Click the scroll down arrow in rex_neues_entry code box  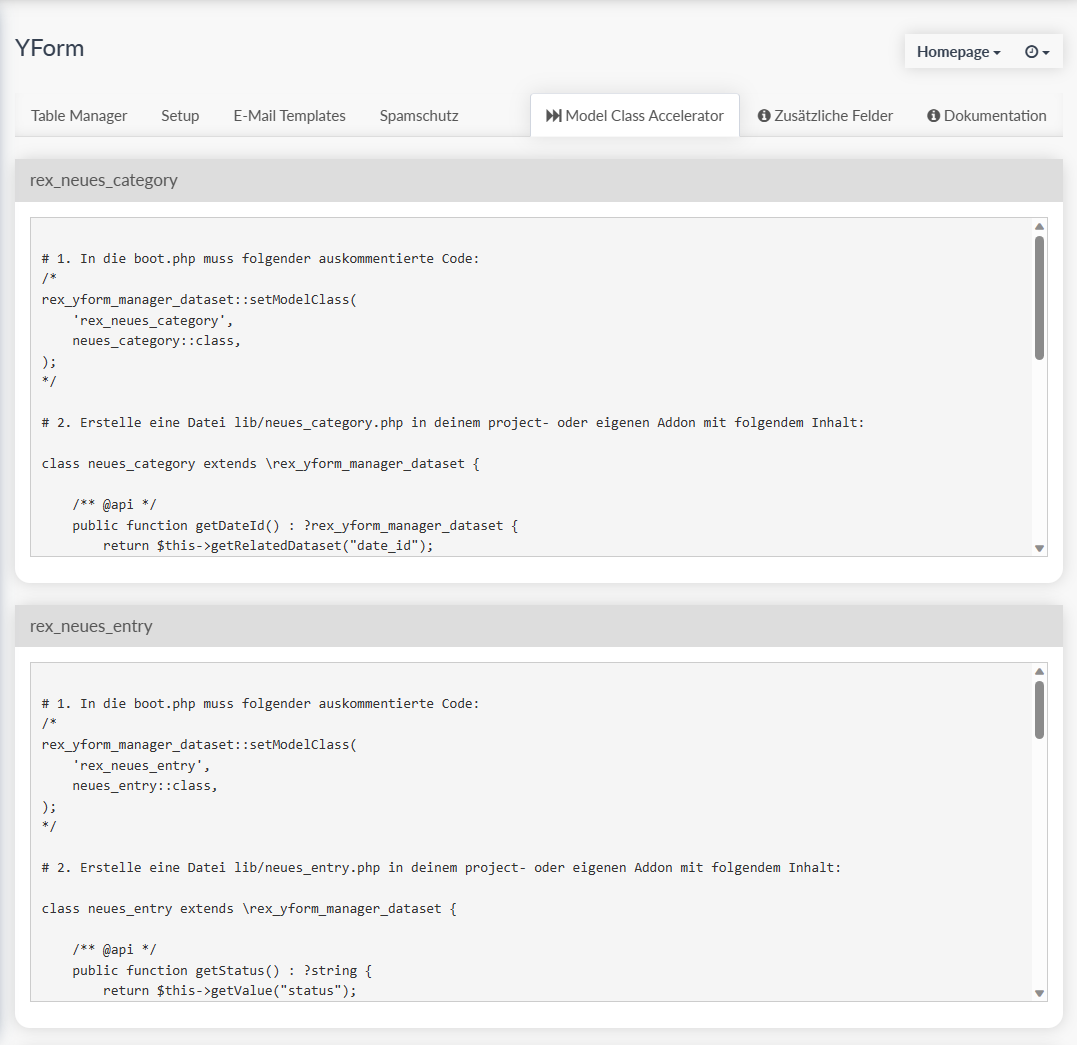[x=1039, y=993]
